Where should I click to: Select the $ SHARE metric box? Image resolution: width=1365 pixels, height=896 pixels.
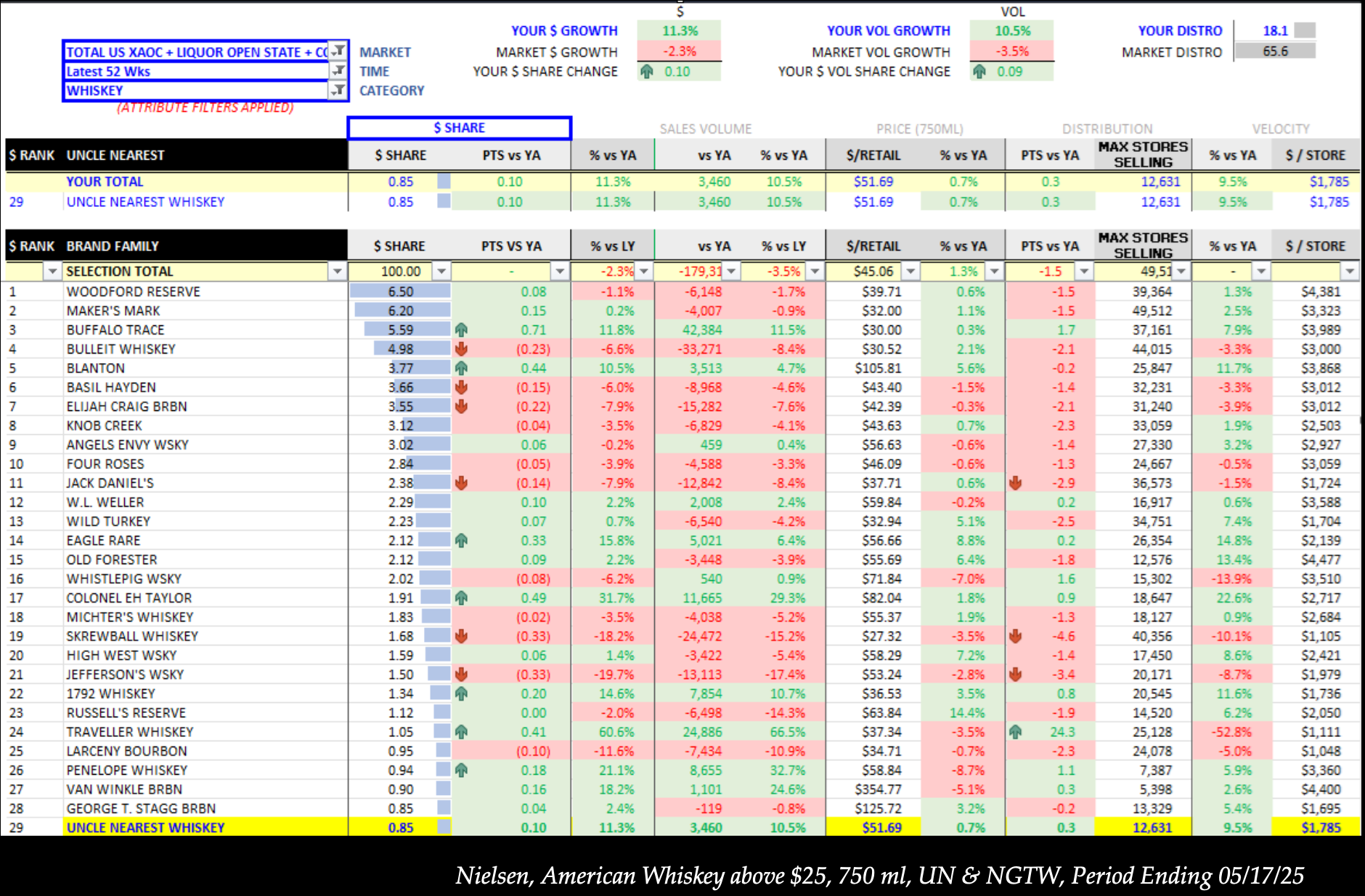(x=459, y=128)
